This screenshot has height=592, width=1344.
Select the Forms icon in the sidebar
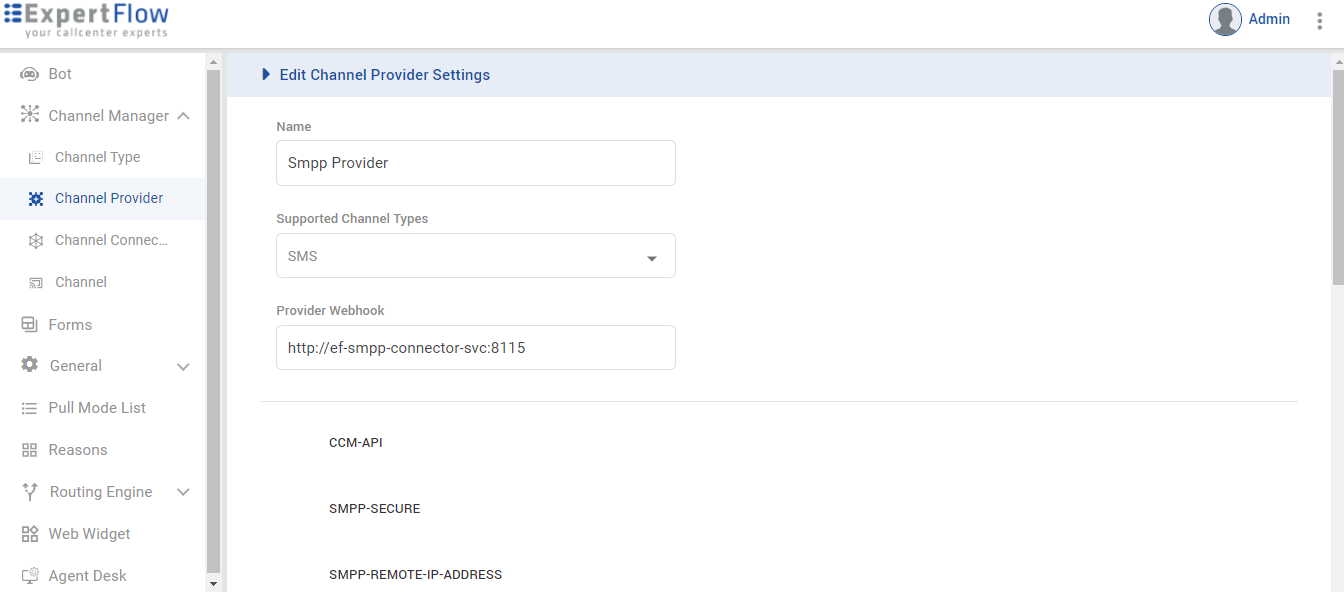point(29,324)
